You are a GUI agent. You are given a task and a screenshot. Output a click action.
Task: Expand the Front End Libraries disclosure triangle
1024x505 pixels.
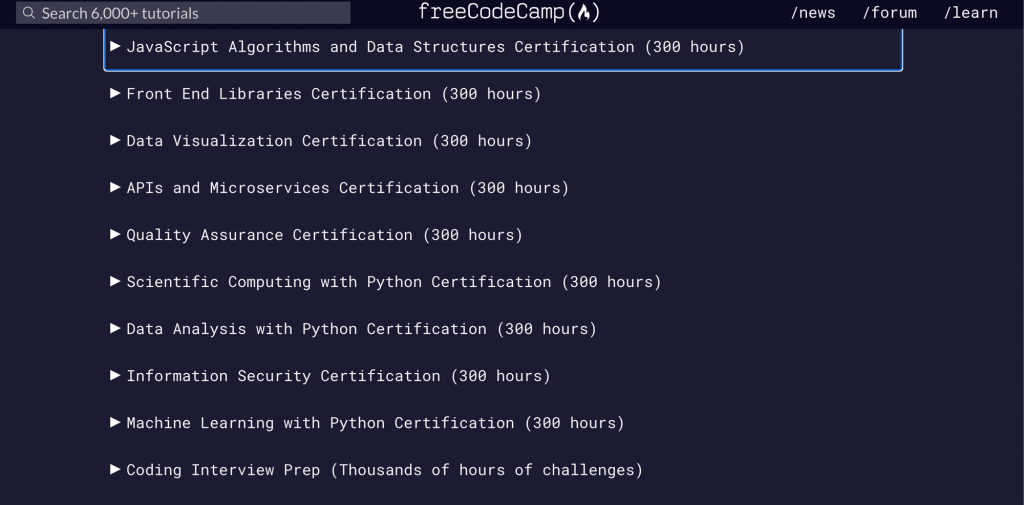[x=116, y=93]
